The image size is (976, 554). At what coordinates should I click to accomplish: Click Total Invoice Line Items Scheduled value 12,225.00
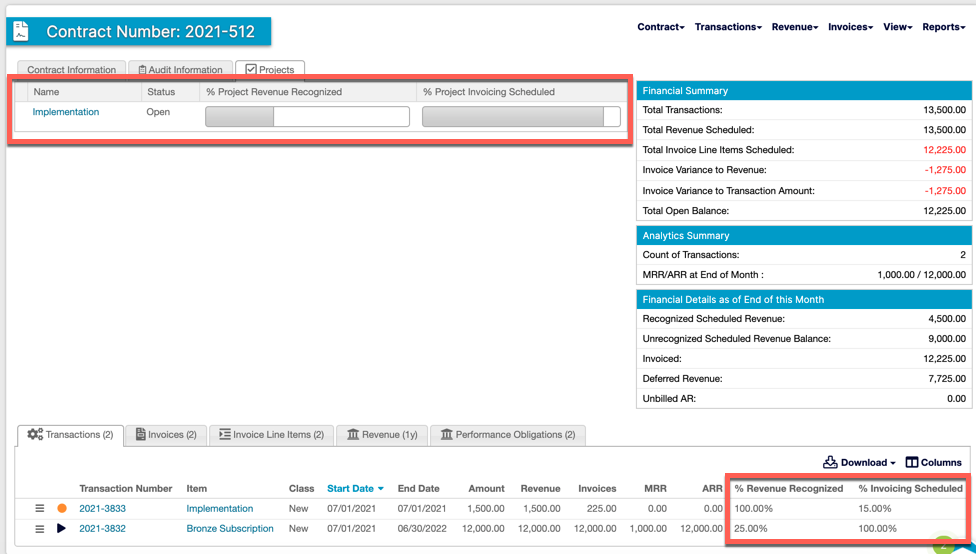pos(945,150)
